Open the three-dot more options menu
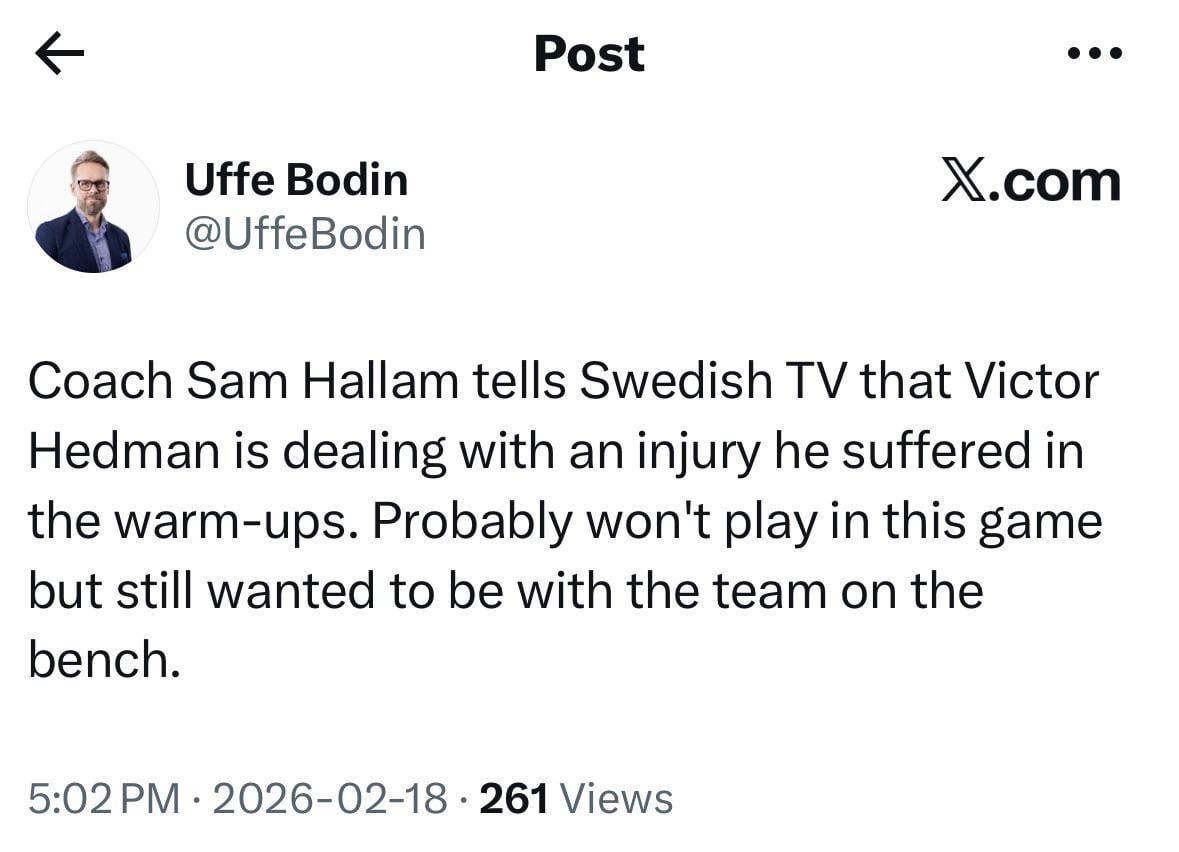Image resolution: width=1179 pixels, height=852 pixels. point(1094,52)
